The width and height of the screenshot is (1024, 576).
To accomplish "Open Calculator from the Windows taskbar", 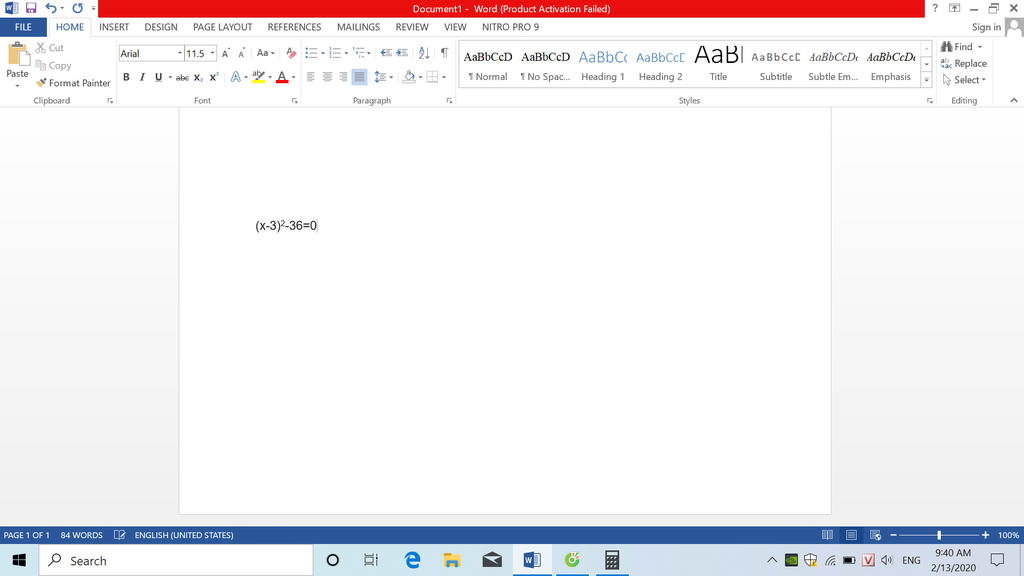I will coord(612,560).
